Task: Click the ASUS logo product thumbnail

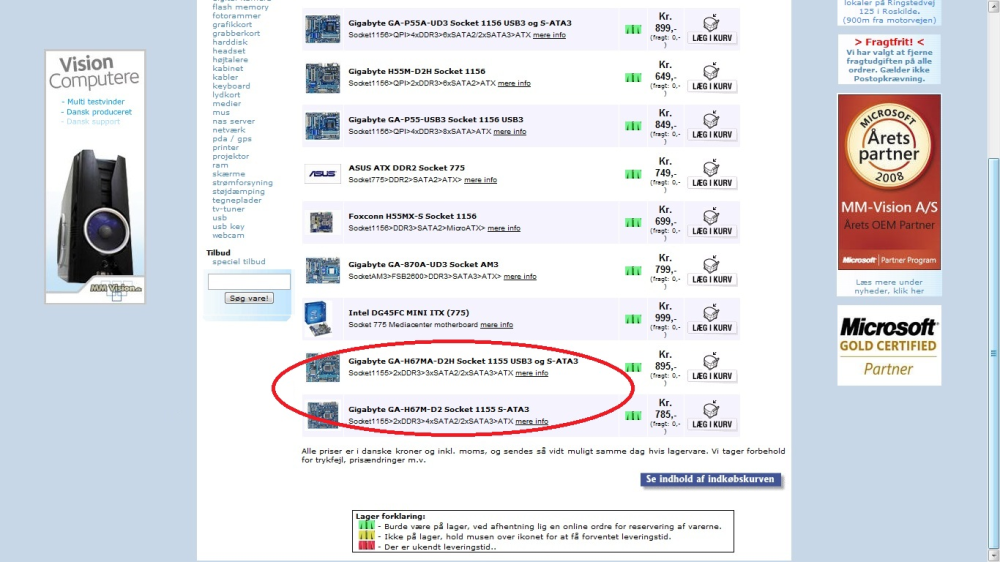Action: 322,174
